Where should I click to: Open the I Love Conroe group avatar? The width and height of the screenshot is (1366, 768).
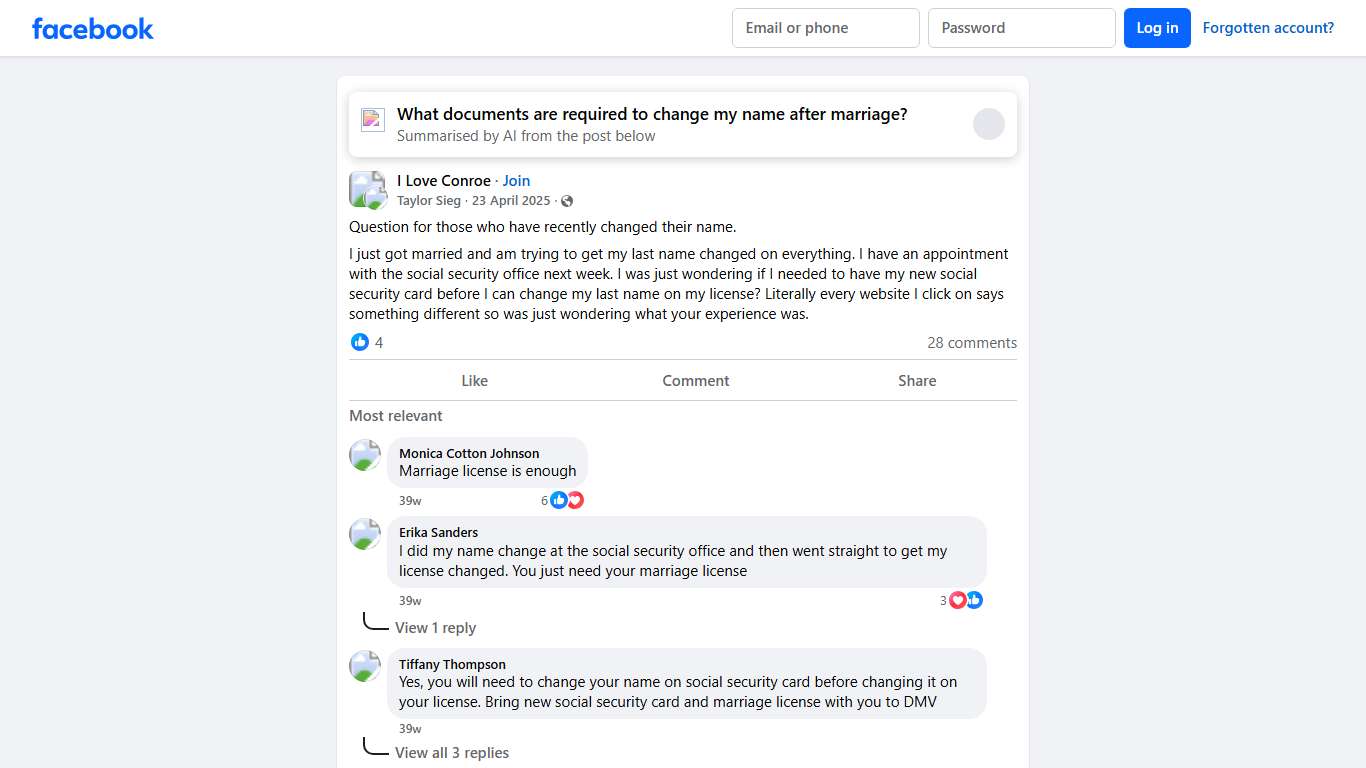pyautogui.click(x=367, y=189)
